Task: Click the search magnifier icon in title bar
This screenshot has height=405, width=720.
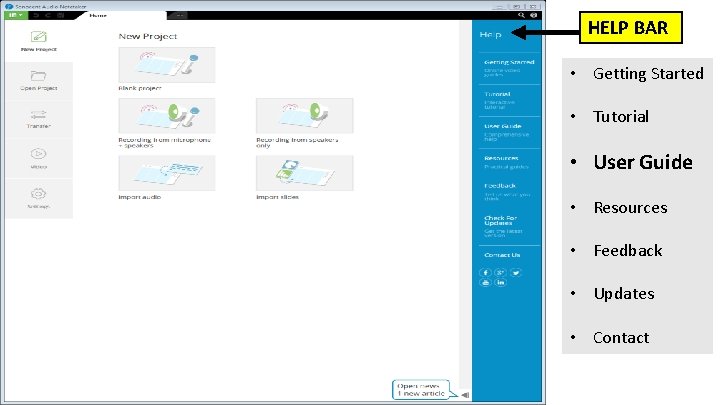Action: pyautogui.click(x=521, y=15)
